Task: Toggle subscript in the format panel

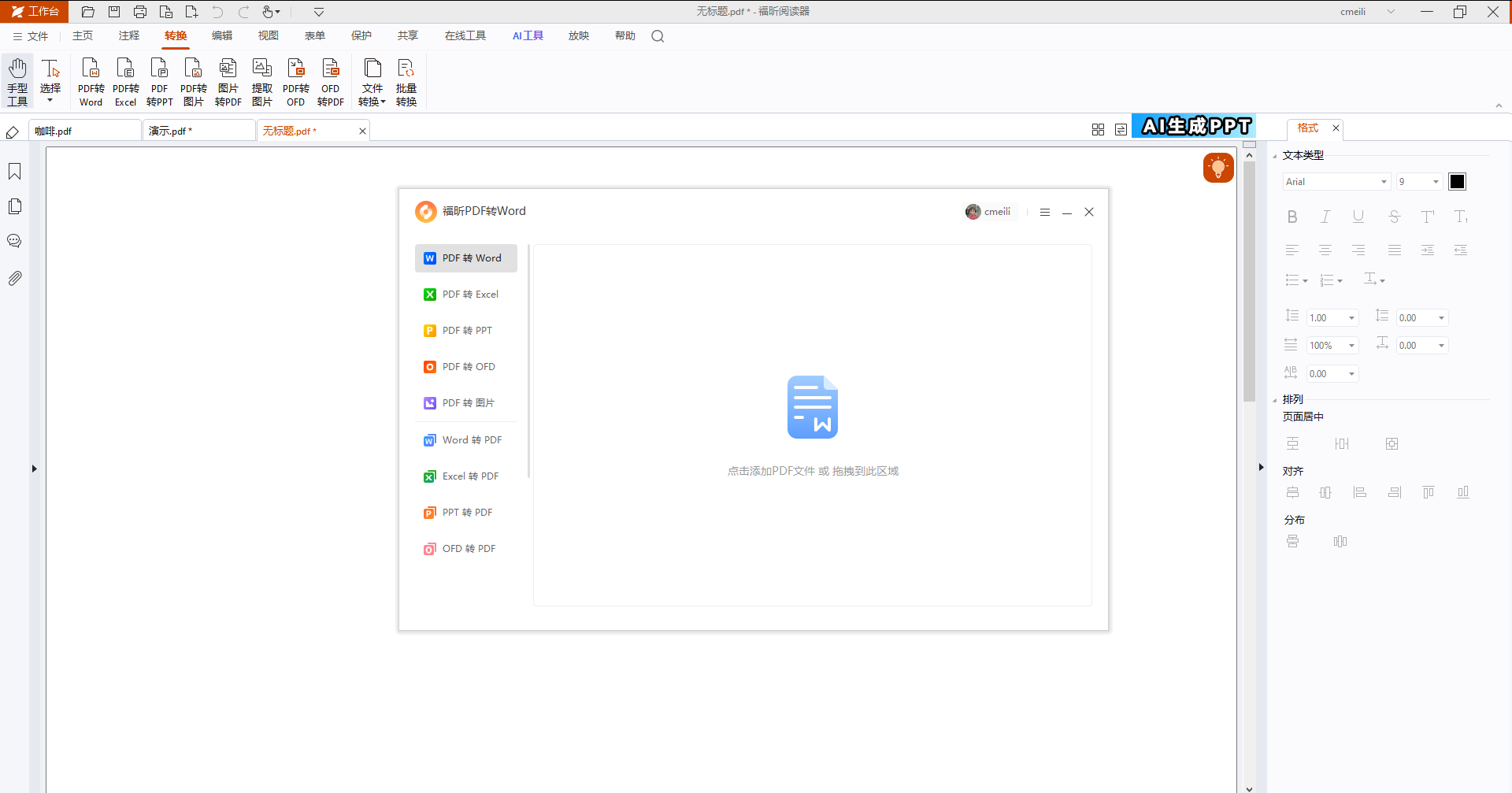Action: click(1461, 217)
